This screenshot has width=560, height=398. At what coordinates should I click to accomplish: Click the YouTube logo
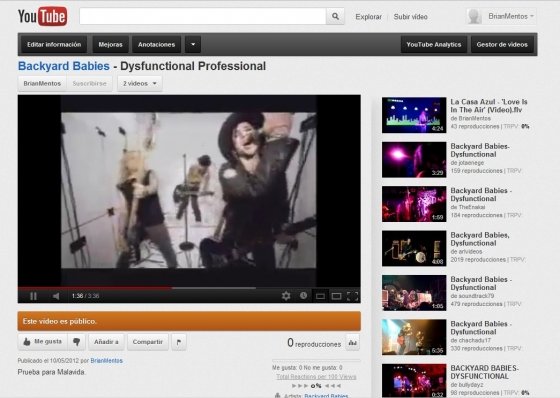click(42, 16)
